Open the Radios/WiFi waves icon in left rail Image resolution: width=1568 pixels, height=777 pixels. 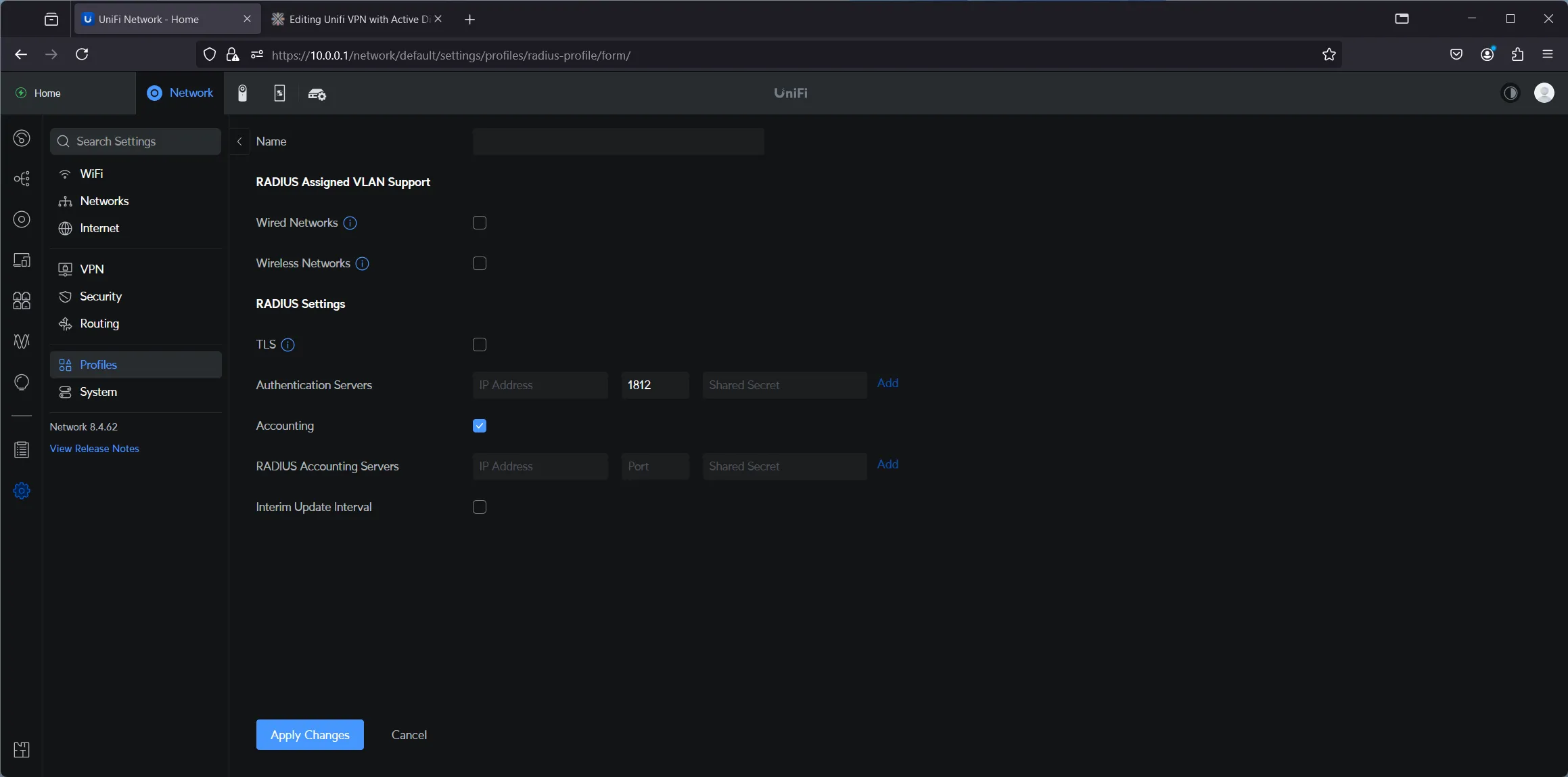point(22,341)
